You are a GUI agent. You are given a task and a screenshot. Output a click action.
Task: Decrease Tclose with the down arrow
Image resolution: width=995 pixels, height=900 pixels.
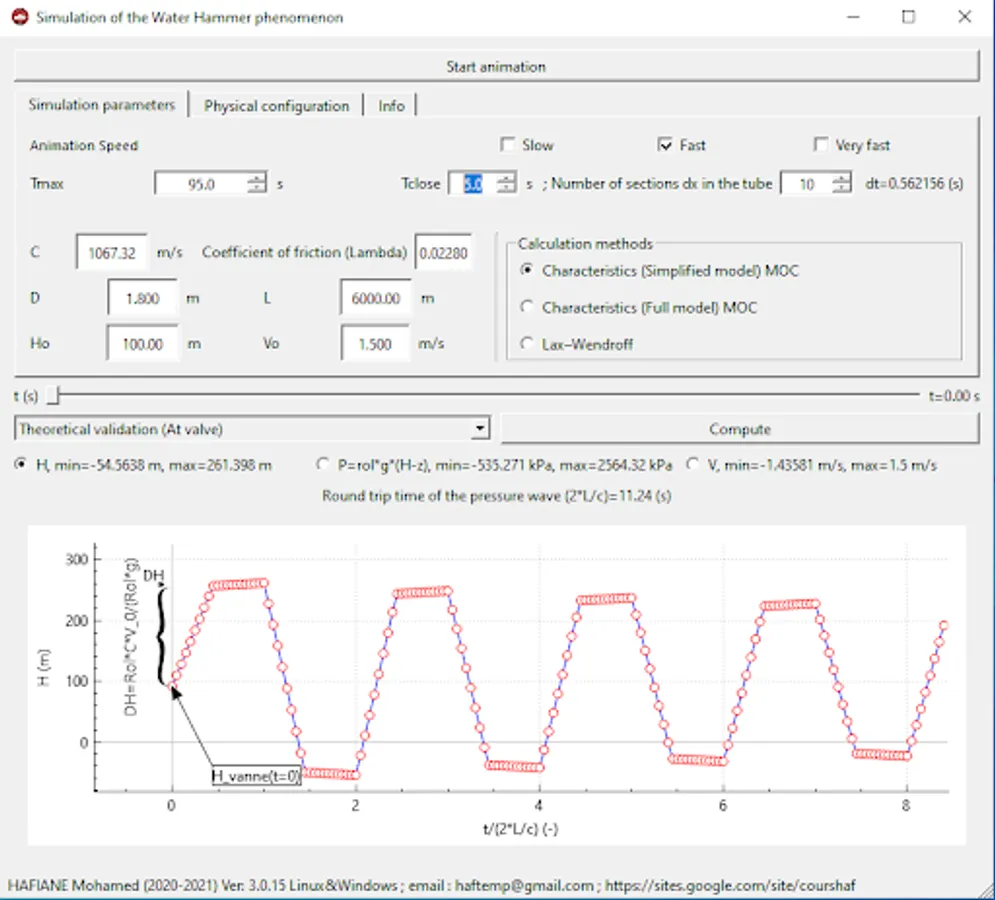pos(506,190)
